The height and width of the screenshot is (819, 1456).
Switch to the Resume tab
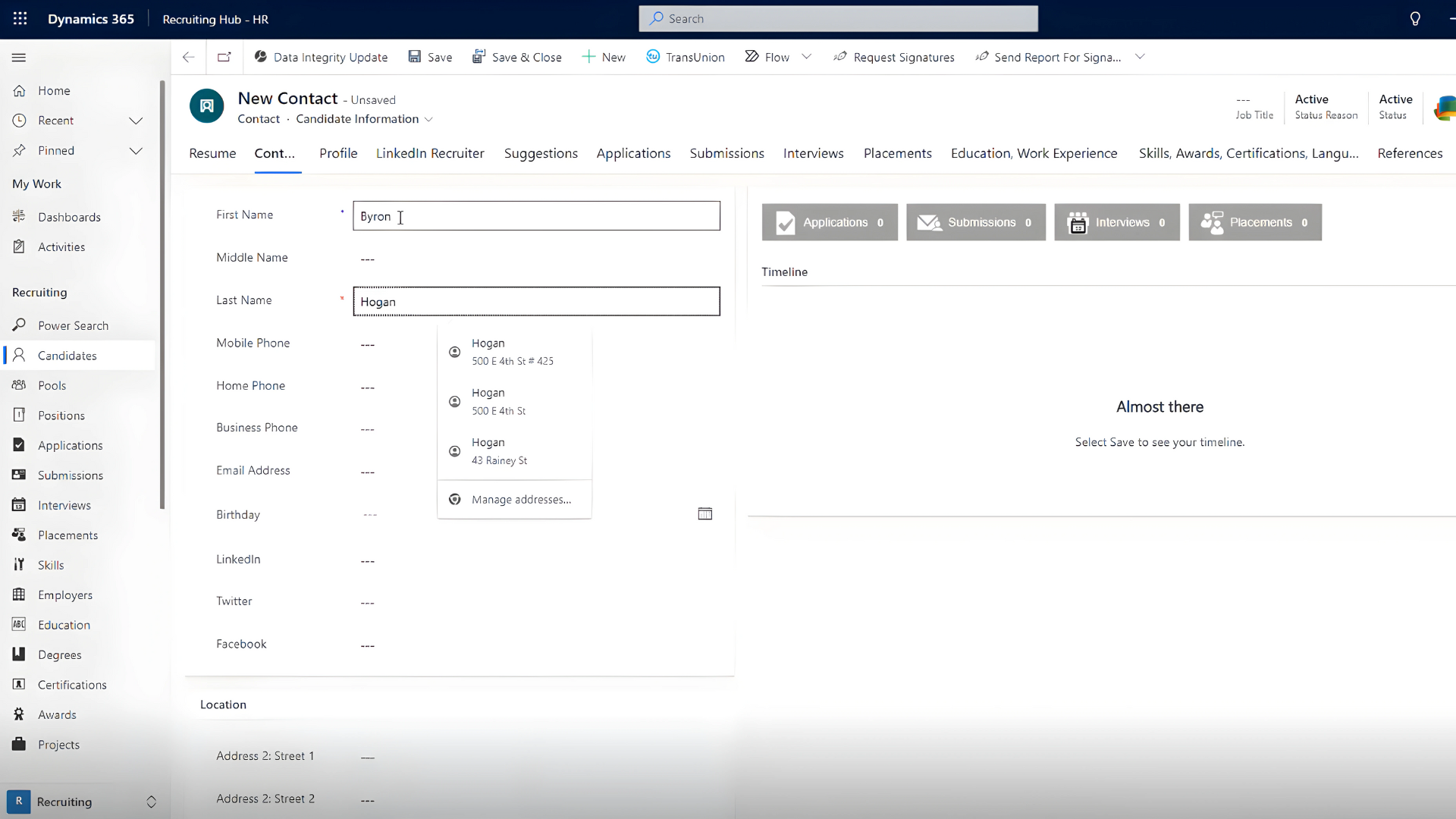point(212,153)
